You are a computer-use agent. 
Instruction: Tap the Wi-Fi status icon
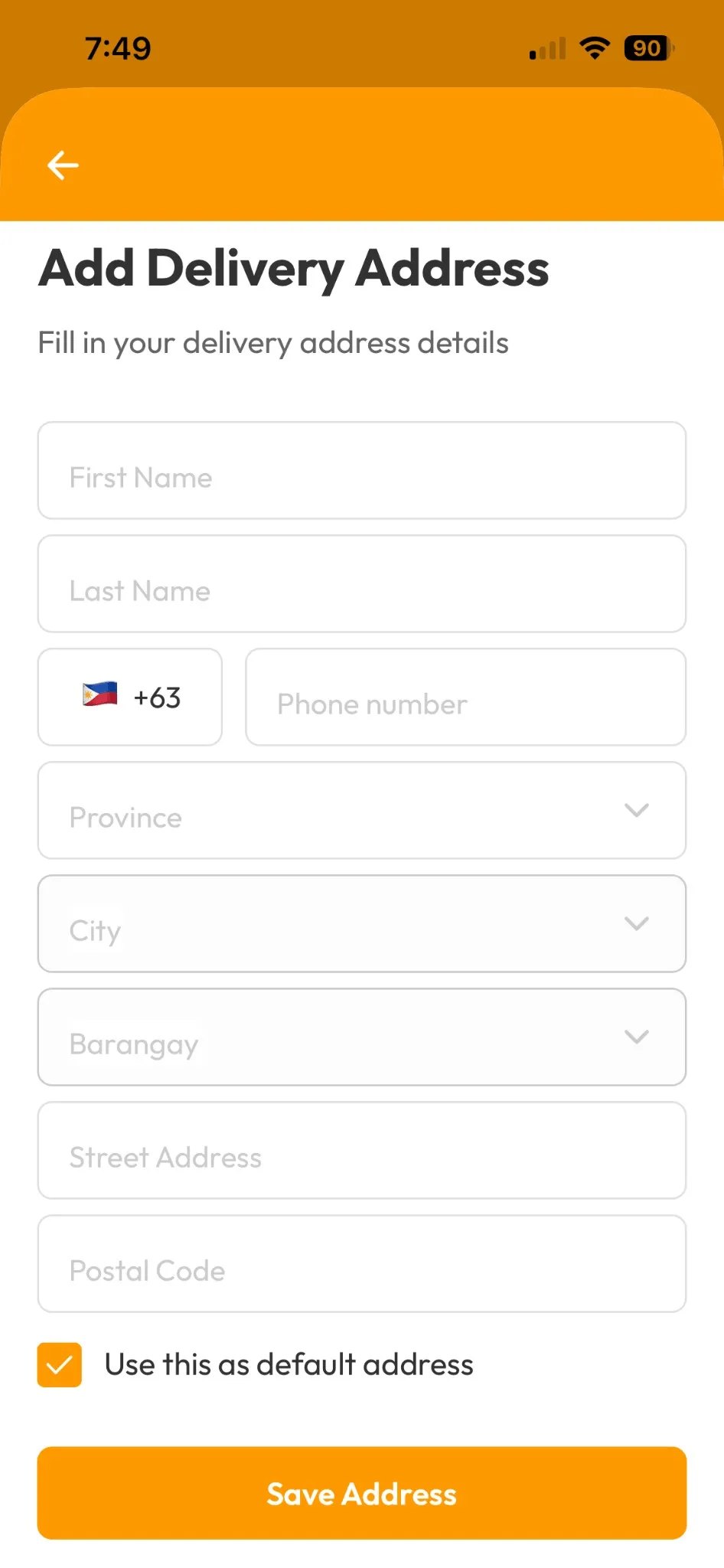pos(594,48)
